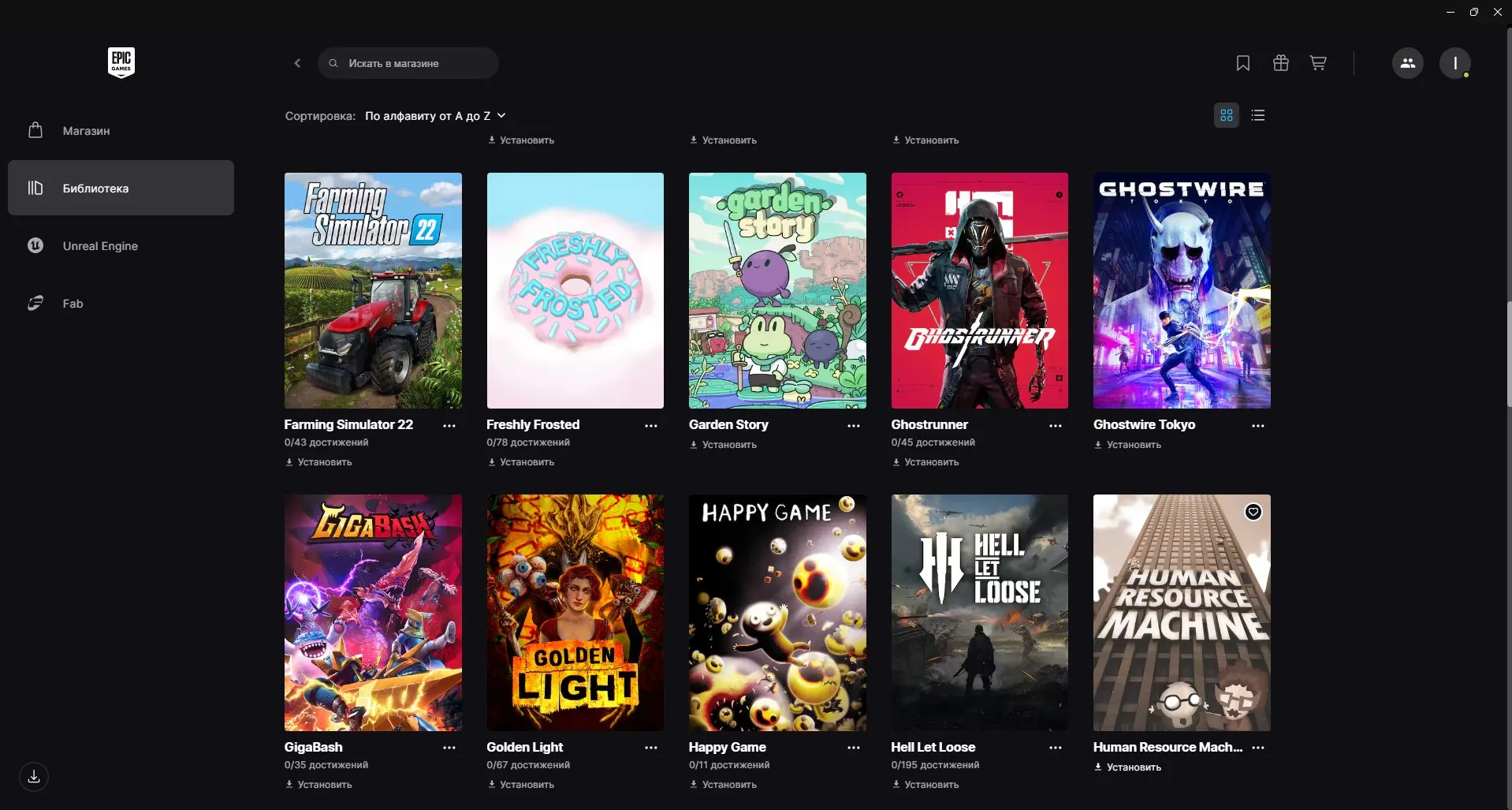Viewport: 1512px width, 810px height.
Task: Go back using the back arrow
Action: click(297, 63)
